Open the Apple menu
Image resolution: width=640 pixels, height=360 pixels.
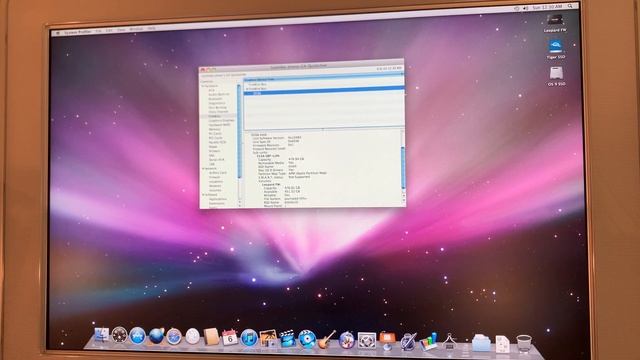coord(58,33)
